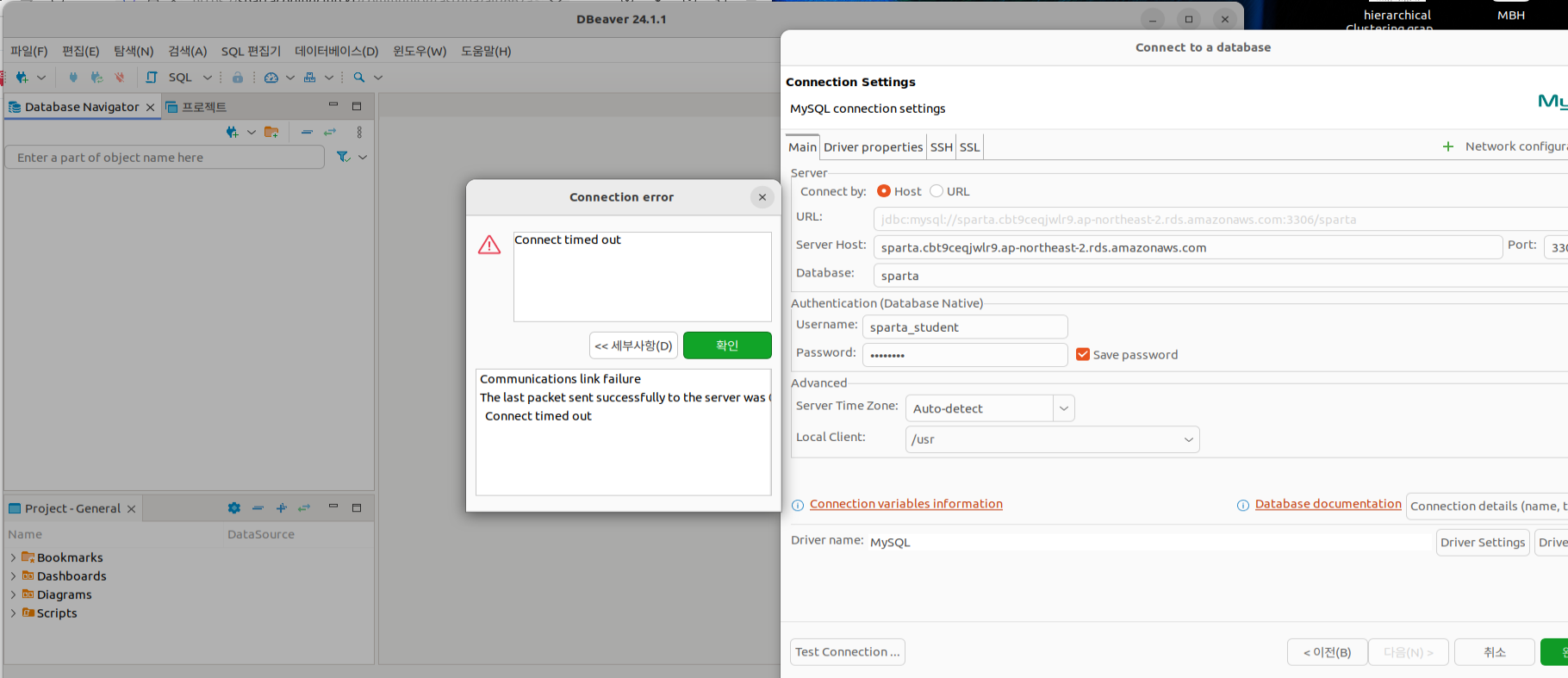Expand the Bookmarks tree node
1568x678 pixels.
tap(13, 557)
